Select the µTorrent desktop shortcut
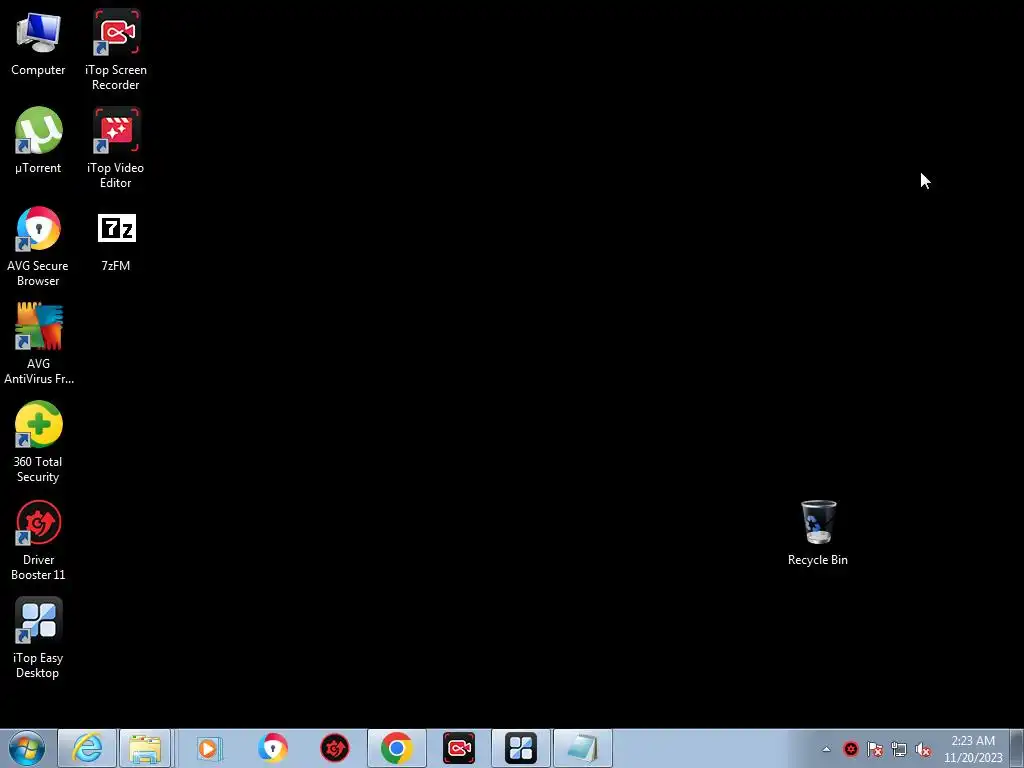Viewport: 1024px width, 768px height. click(x=38, y=141)
